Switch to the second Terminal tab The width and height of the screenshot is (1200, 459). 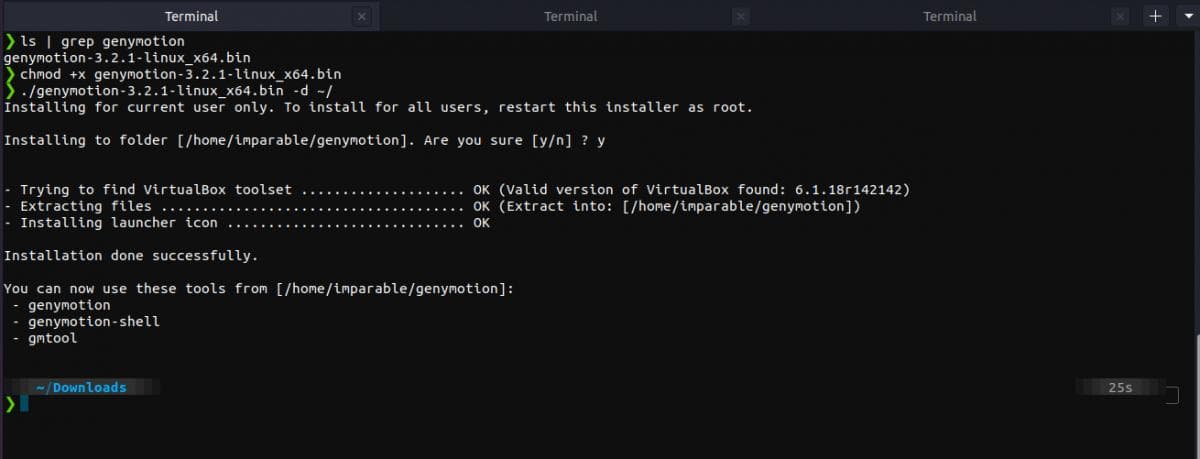[x=570, y=16]
